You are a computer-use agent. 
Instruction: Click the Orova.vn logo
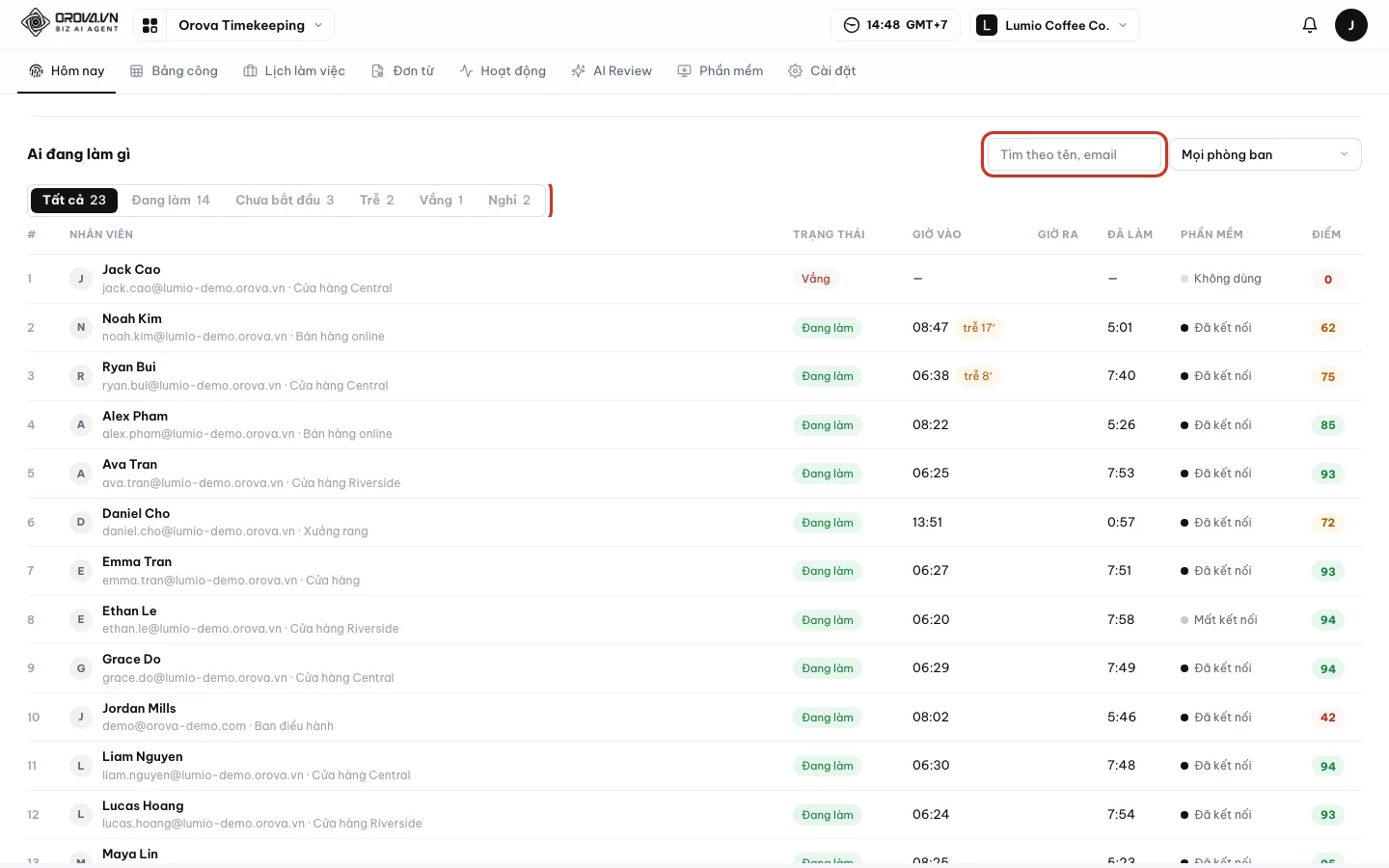point(70,22)
